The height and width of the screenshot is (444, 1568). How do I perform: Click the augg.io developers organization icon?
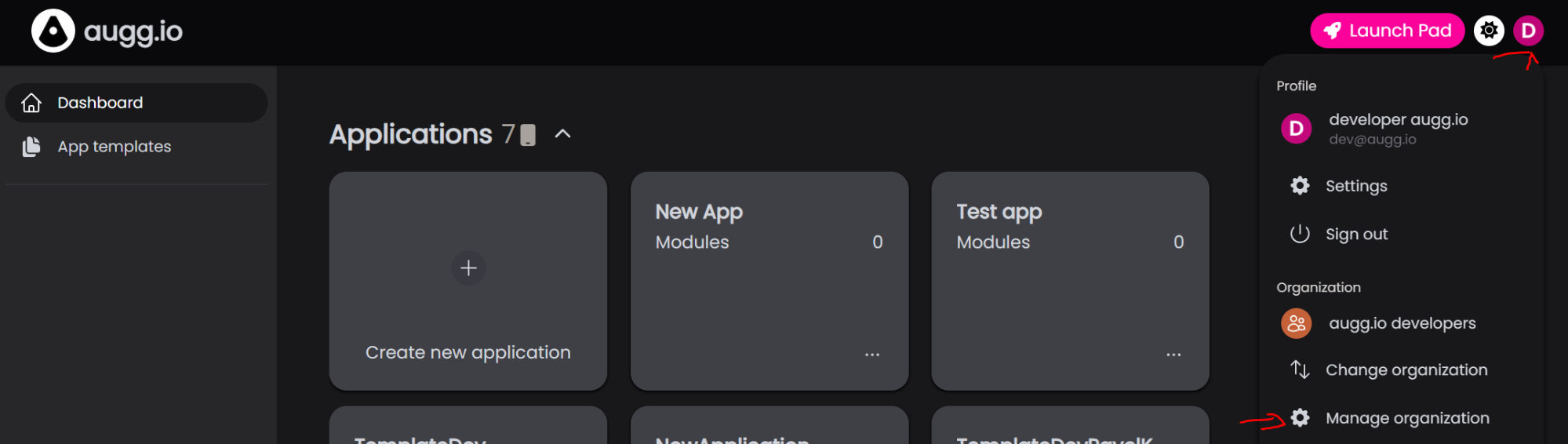point(1296,323)
